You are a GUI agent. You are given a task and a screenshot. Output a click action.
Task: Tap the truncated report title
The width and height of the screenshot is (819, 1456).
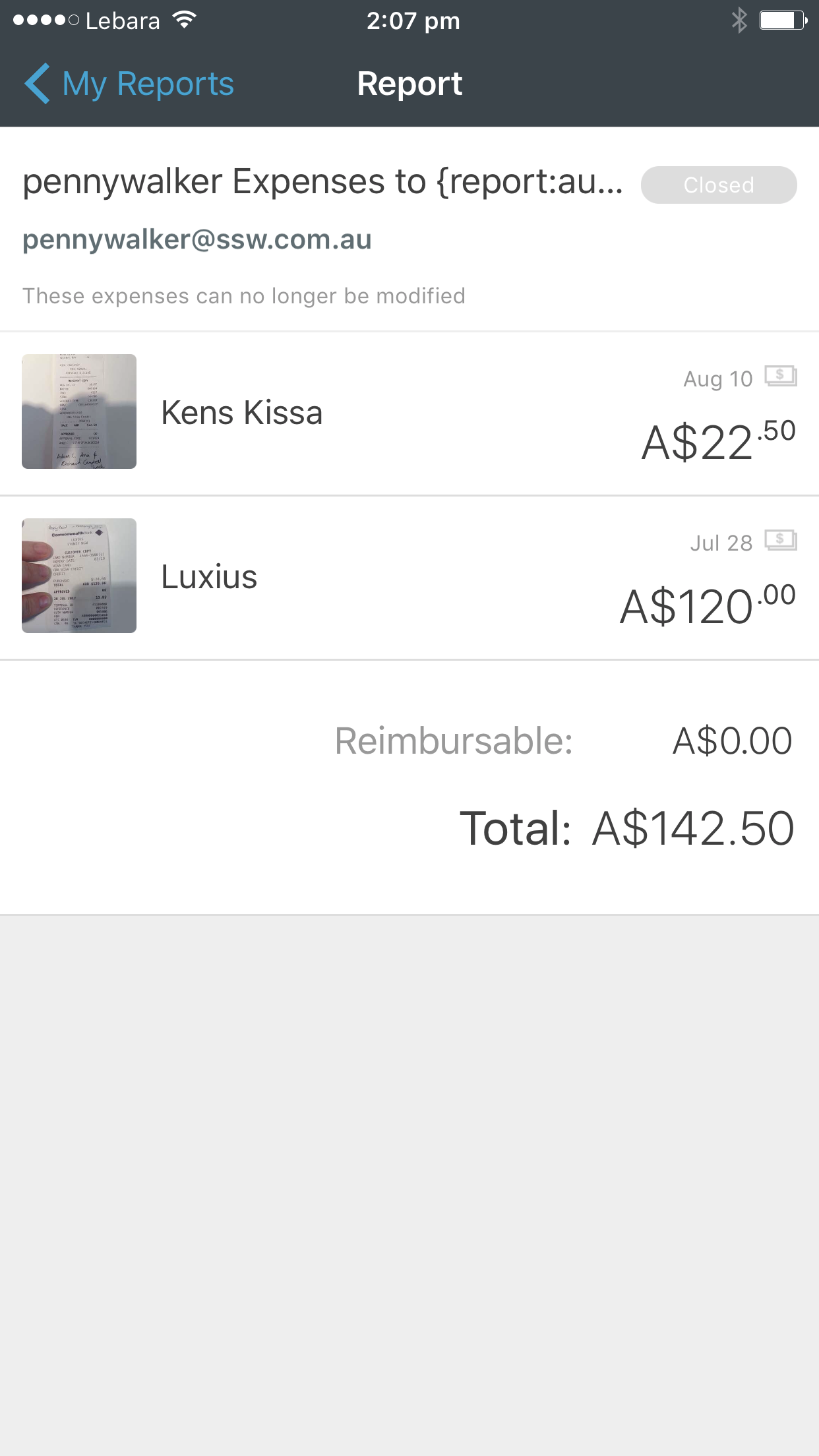click(322, 181)
